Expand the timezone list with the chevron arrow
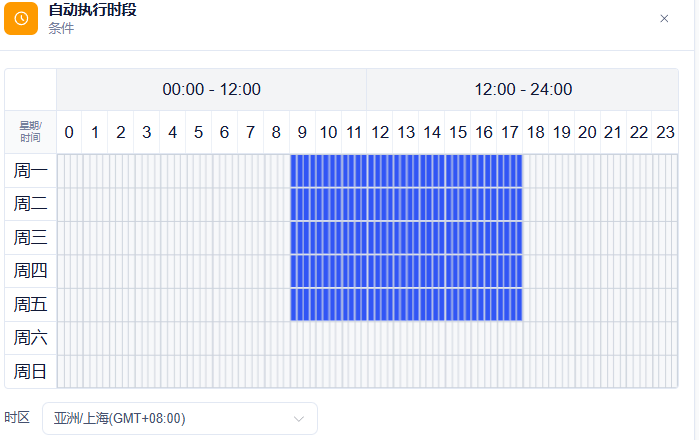The image size is (699, 440). (x=299, y=419)
